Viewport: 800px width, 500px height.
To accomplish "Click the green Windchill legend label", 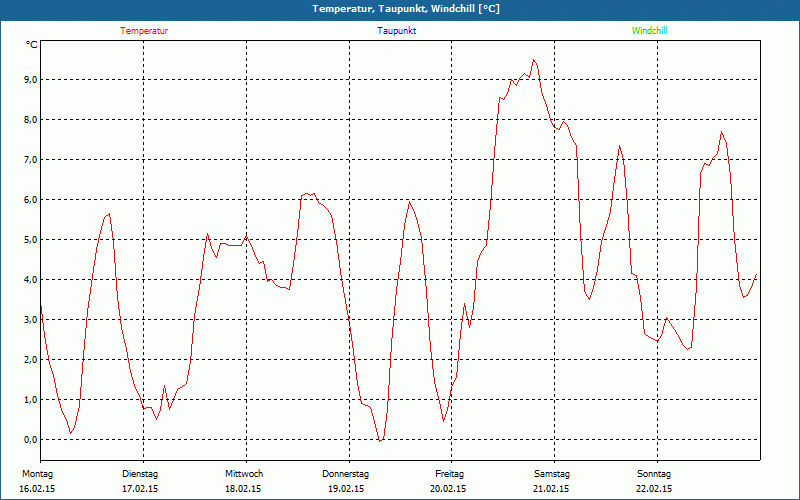I will 649,31.
